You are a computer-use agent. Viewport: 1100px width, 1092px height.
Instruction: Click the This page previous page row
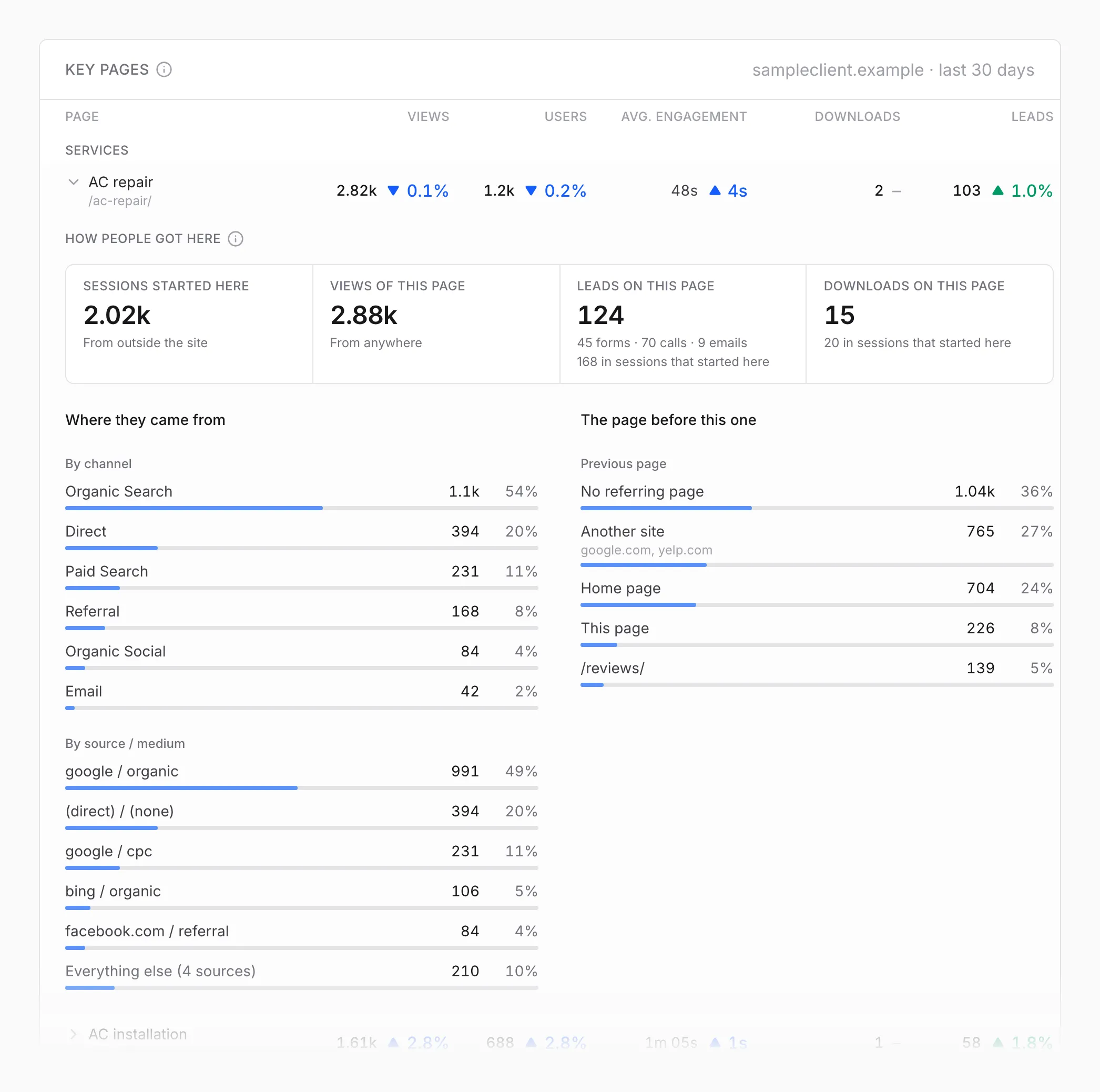pos(817,632)
